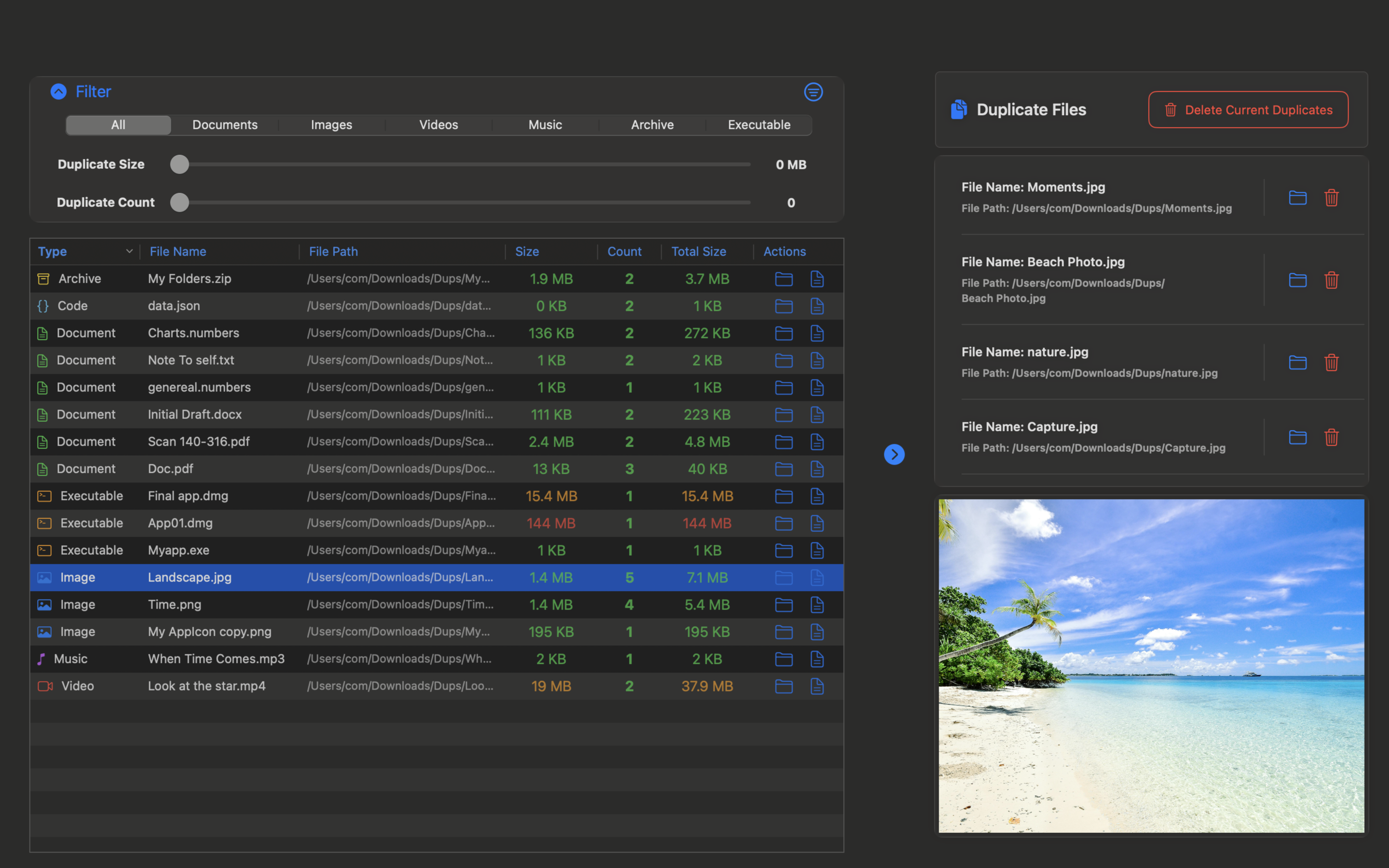Switch to the Images filter tab
Viewport: 1389px width, 868px height.
click(x=332, y=124)
